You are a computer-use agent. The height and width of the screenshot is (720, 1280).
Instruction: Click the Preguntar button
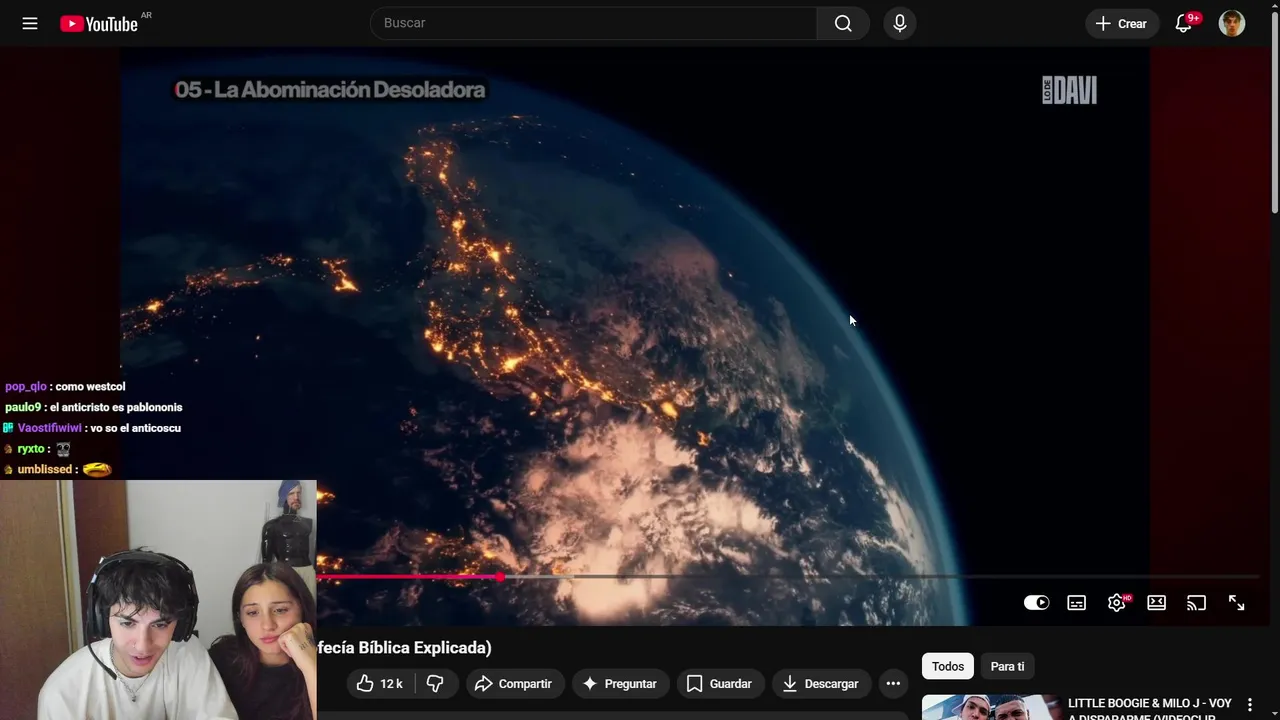[620, 684]
